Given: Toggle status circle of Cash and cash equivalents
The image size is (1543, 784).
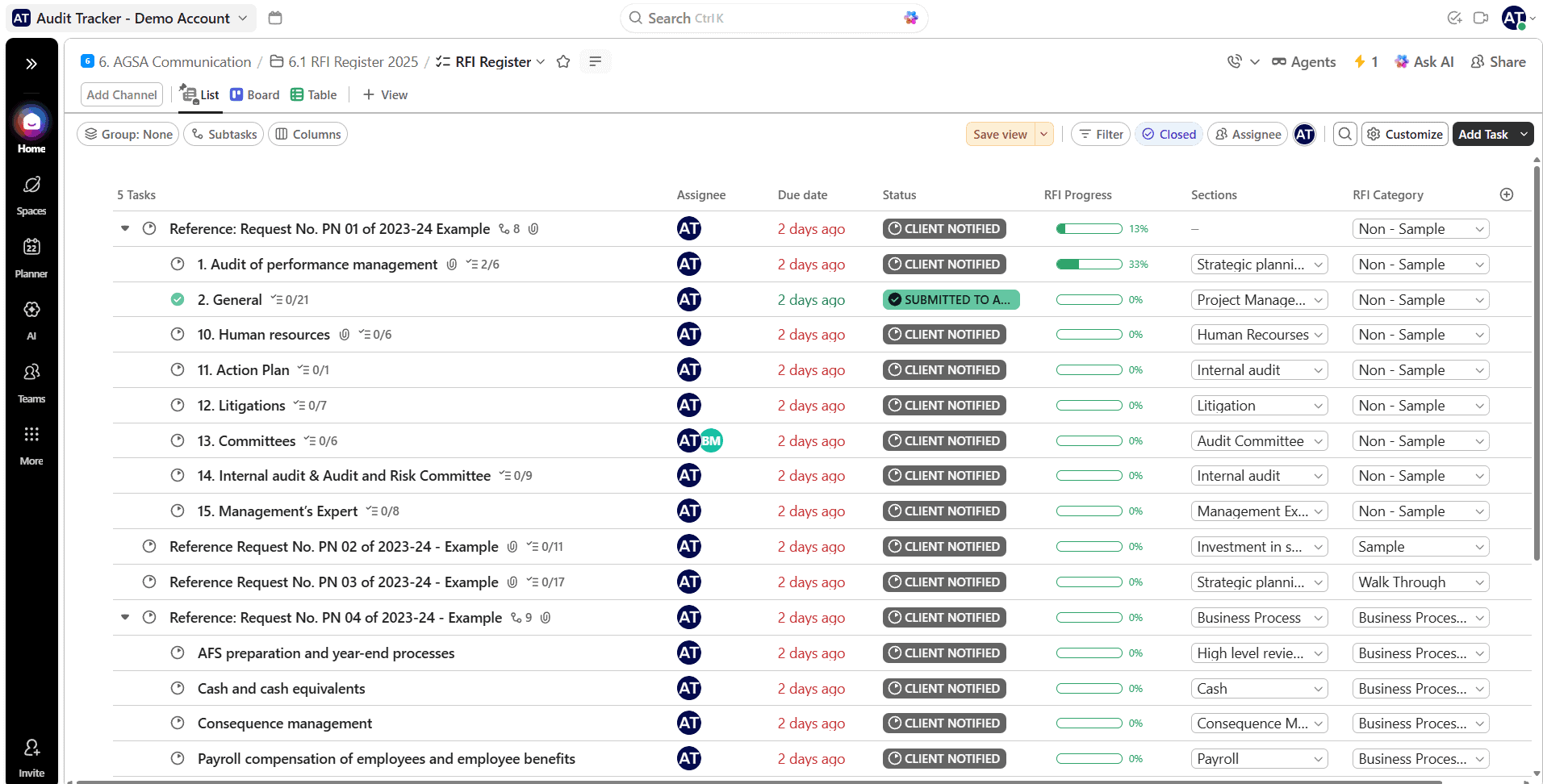Looking at the screenshot, I should click(178, 689).
